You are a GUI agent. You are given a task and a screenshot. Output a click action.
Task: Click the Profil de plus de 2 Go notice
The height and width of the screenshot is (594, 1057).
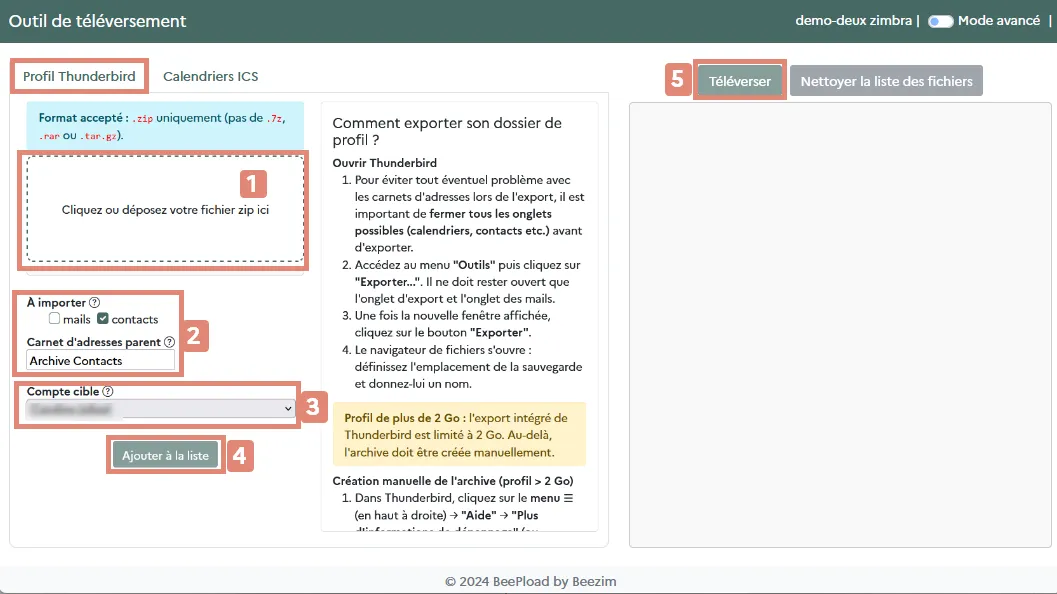(459, 435)
